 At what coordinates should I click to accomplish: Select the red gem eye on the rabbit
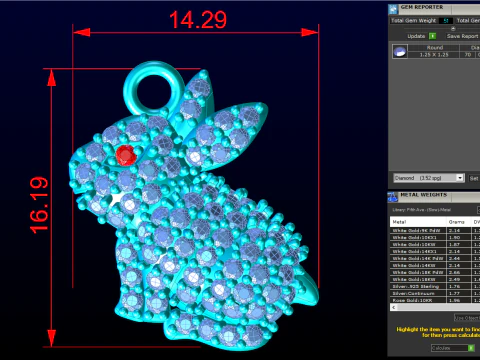pyautogui.click(x=126, y=155)
